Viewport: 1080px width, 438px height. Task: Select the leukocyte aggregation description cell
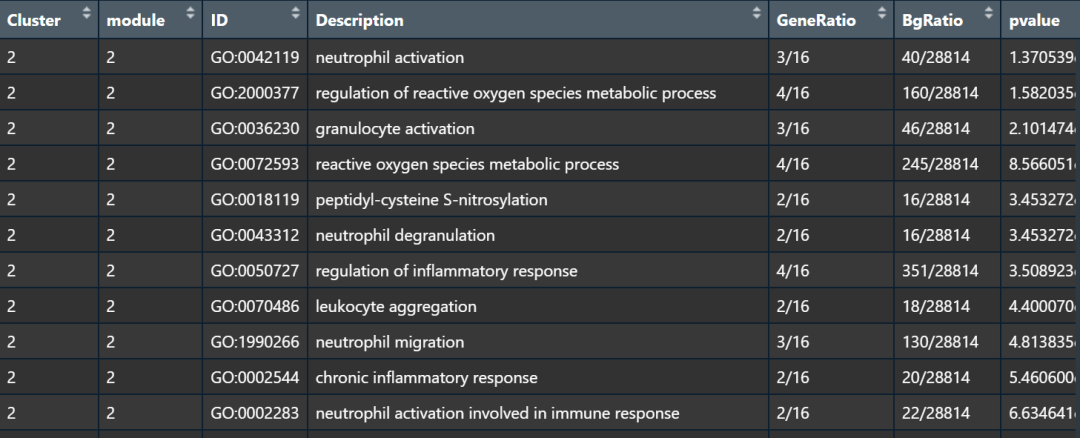pyautogui.click(x=396, y=306)
